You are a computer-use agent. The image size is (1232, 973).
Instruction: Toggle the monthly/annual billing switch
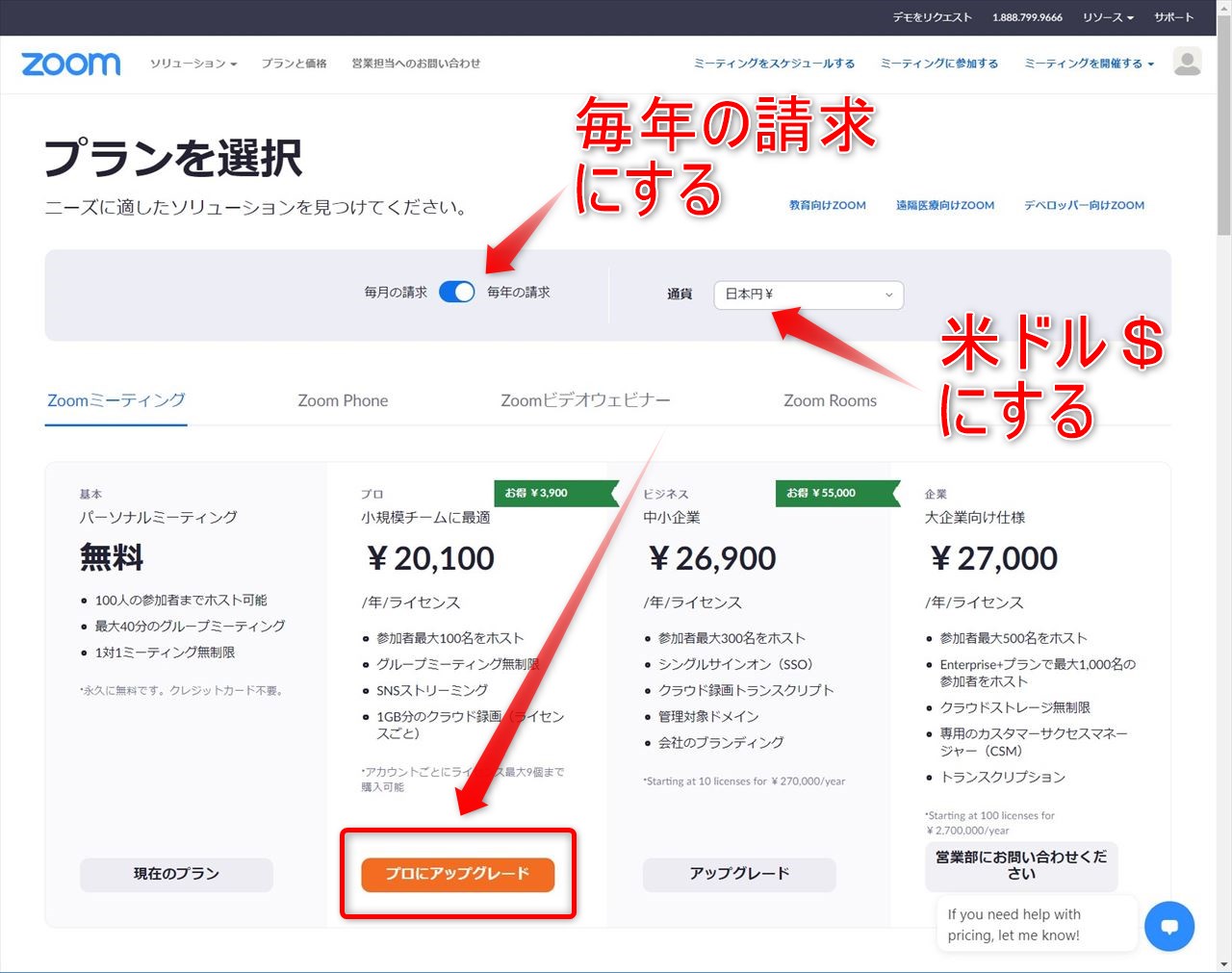click(x=457, y=292)
